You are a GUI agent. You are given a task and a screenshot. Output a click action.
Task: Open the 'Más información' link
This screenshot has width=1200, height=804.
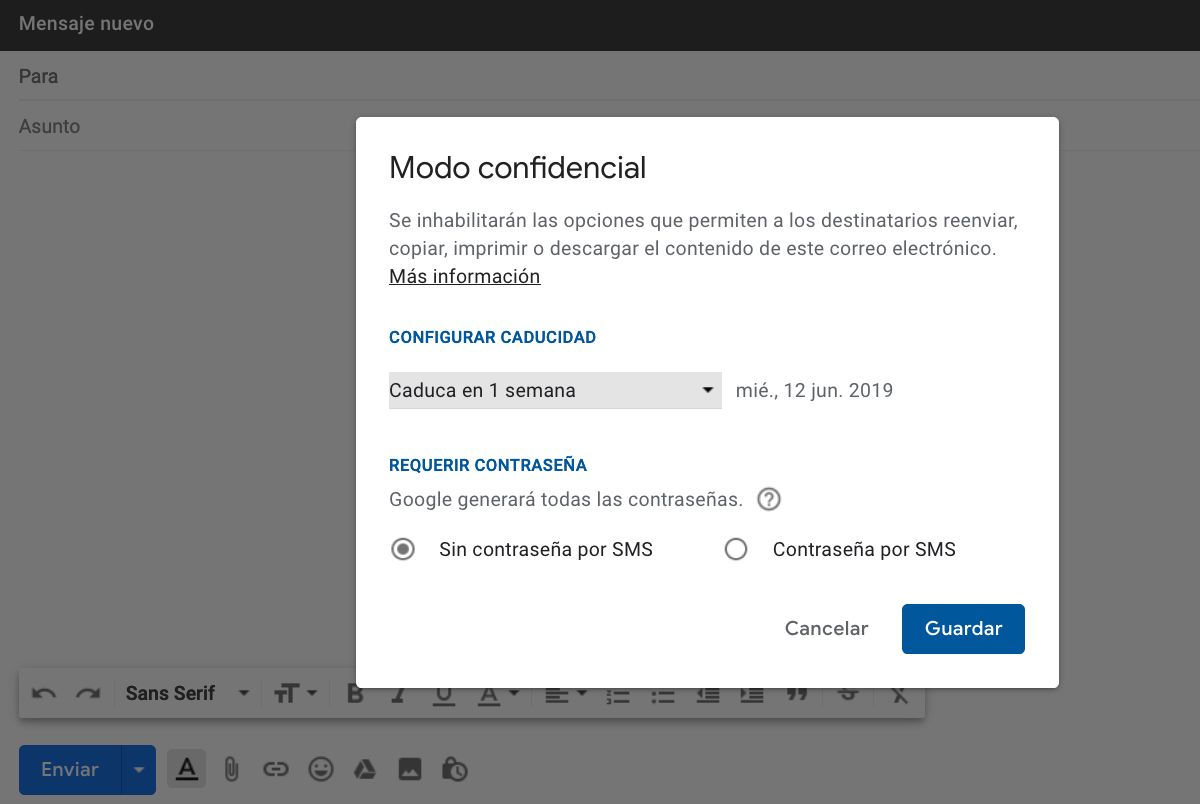coord(464,276)
